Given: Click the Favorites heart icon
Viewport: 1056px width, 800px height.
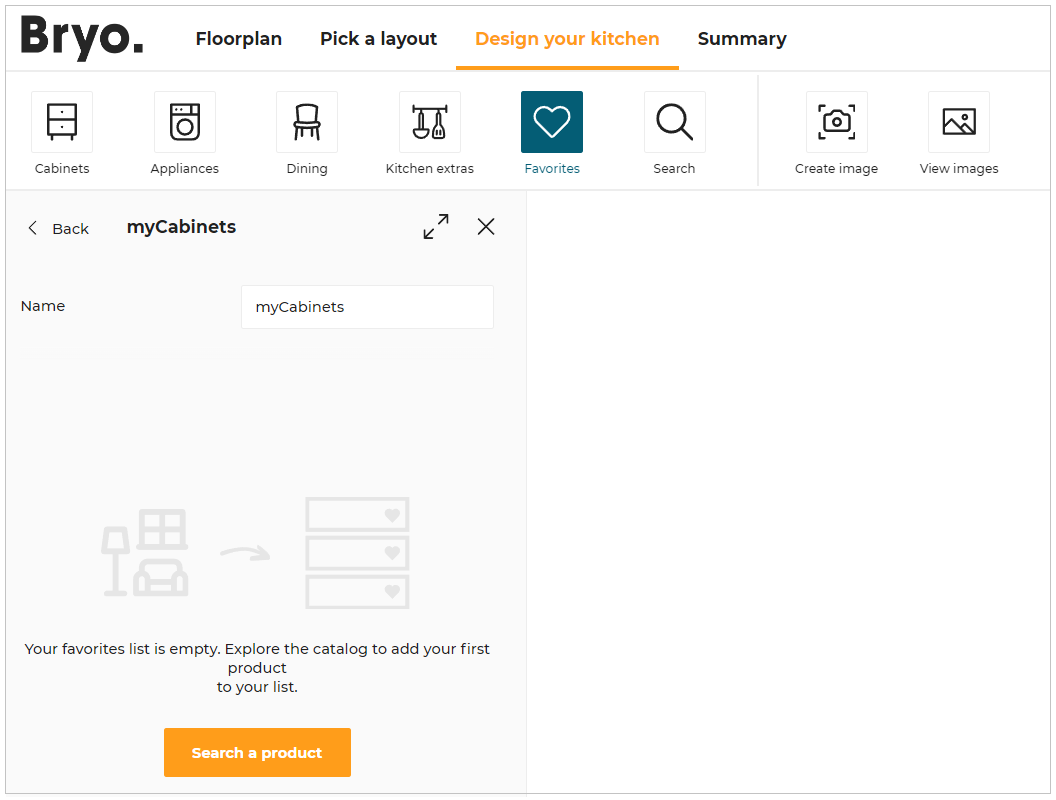Looking at the screenshot, I should 552,123.
